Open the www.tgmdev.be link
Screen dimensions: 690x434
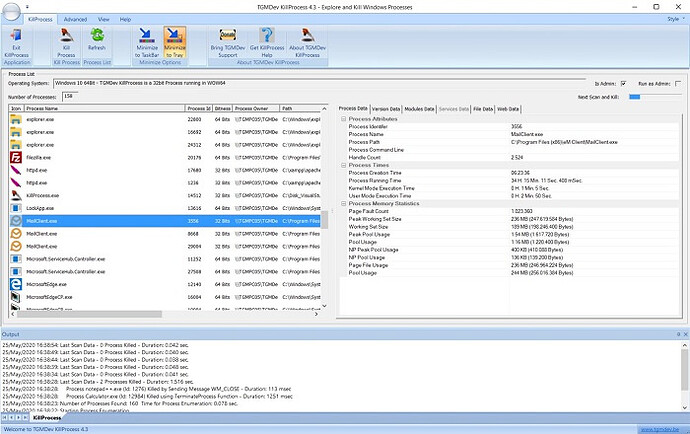tap(660, 429)
